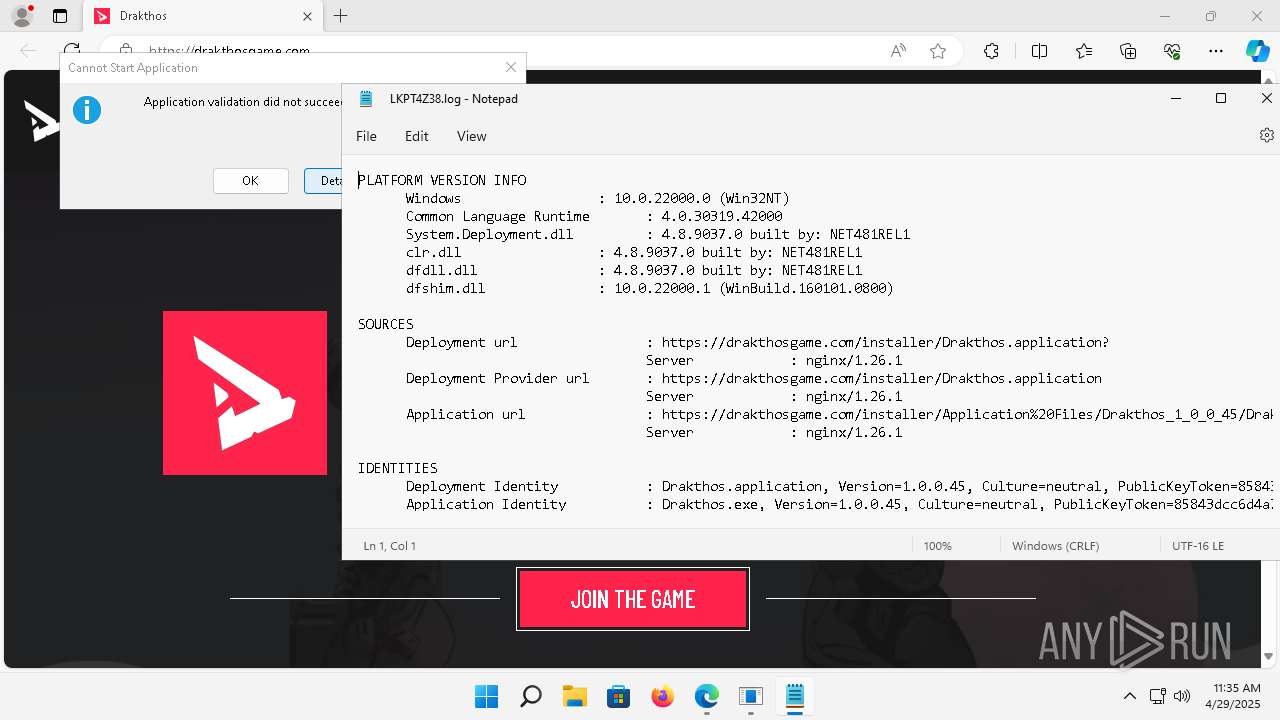The image size is (1280, 720).
Task: Click Deployment Identity line in log
Action: [x=839, y=486]
